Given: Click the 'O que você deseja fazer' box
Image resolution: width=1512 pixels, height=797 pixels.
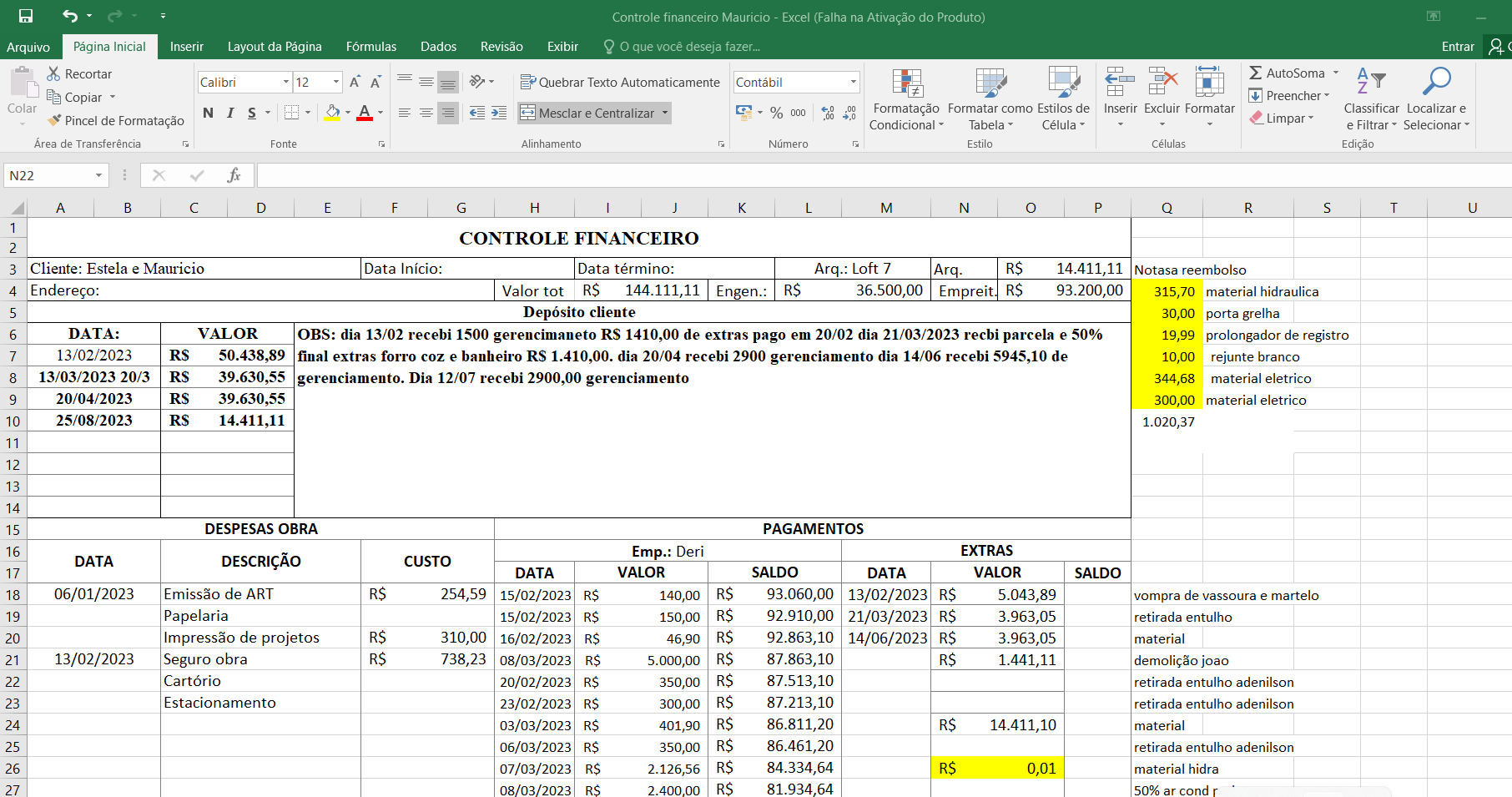Looking at the screenshot, I should [682, 47].
